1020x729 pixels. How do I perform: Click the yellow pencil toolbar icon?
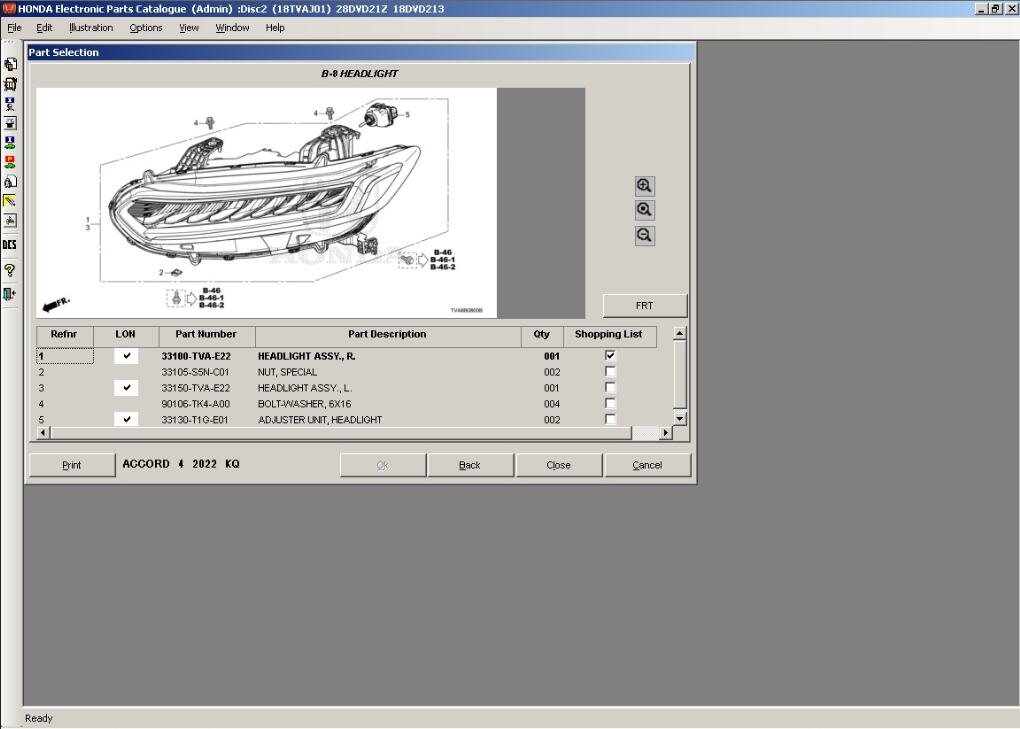pos(10,201)
